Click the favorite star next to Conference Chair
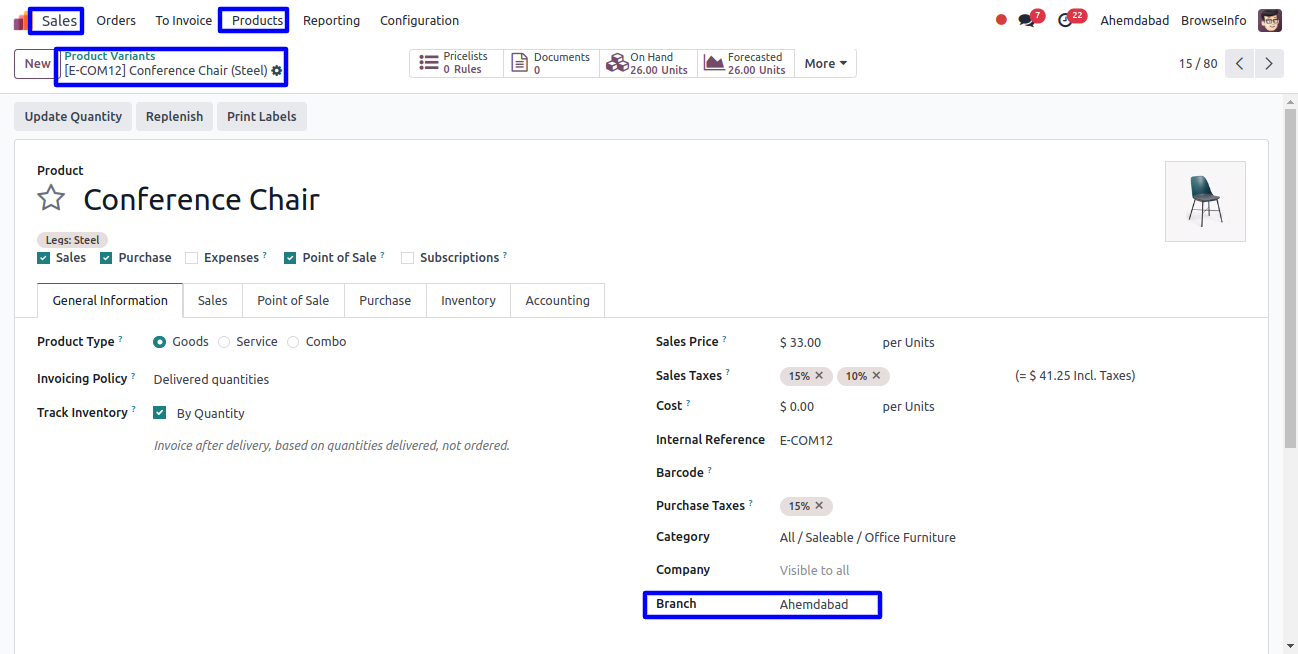This screenshot has width=1298, height=654. tap(51, 198)
